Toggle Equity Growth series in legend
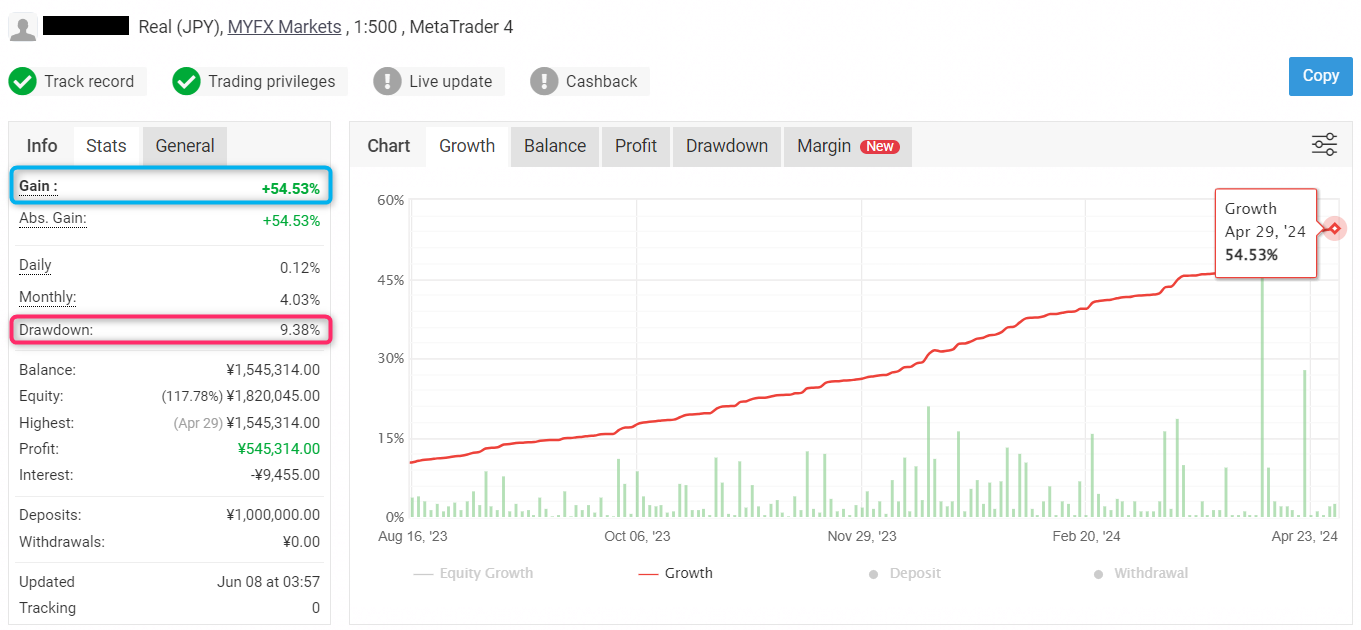The height and width of the screenshot is (630, 1361). 474,574
